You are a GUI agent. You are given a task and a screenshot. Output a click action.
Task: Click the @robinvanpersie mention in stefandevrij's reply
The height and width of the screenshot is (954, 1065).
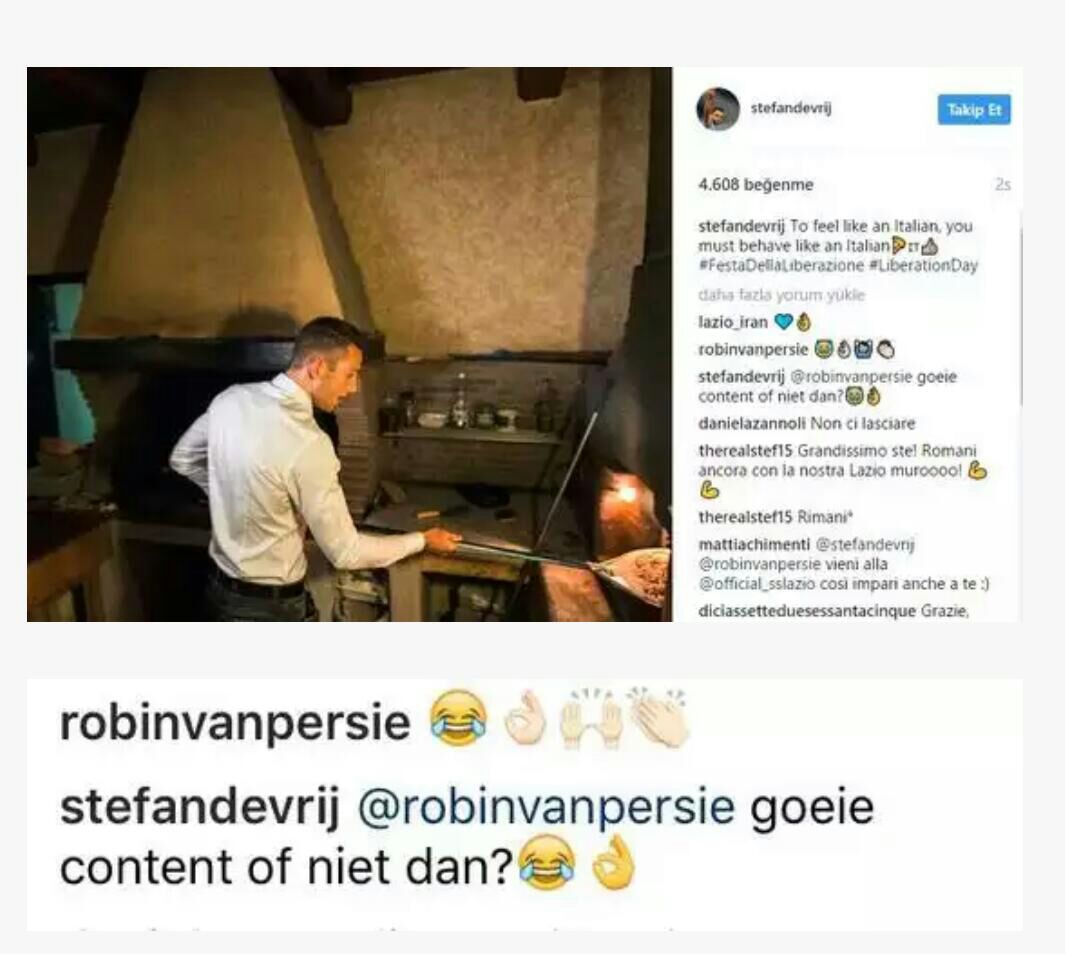(850, 377)
